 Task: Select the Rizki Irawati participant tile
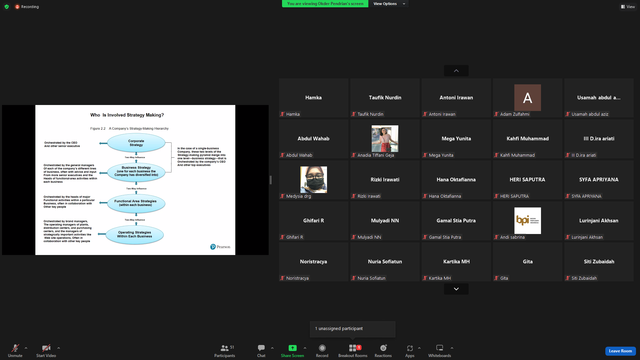coord(385,180)
